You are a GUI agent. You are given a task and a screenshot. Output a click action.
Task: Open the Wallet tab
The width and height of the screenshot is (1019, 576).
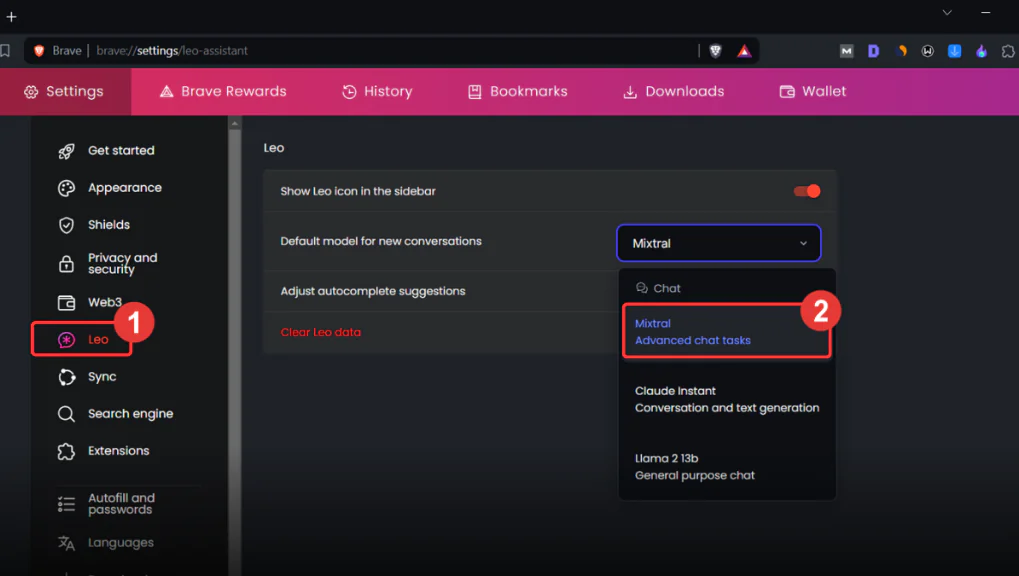[x=812, y=92]
